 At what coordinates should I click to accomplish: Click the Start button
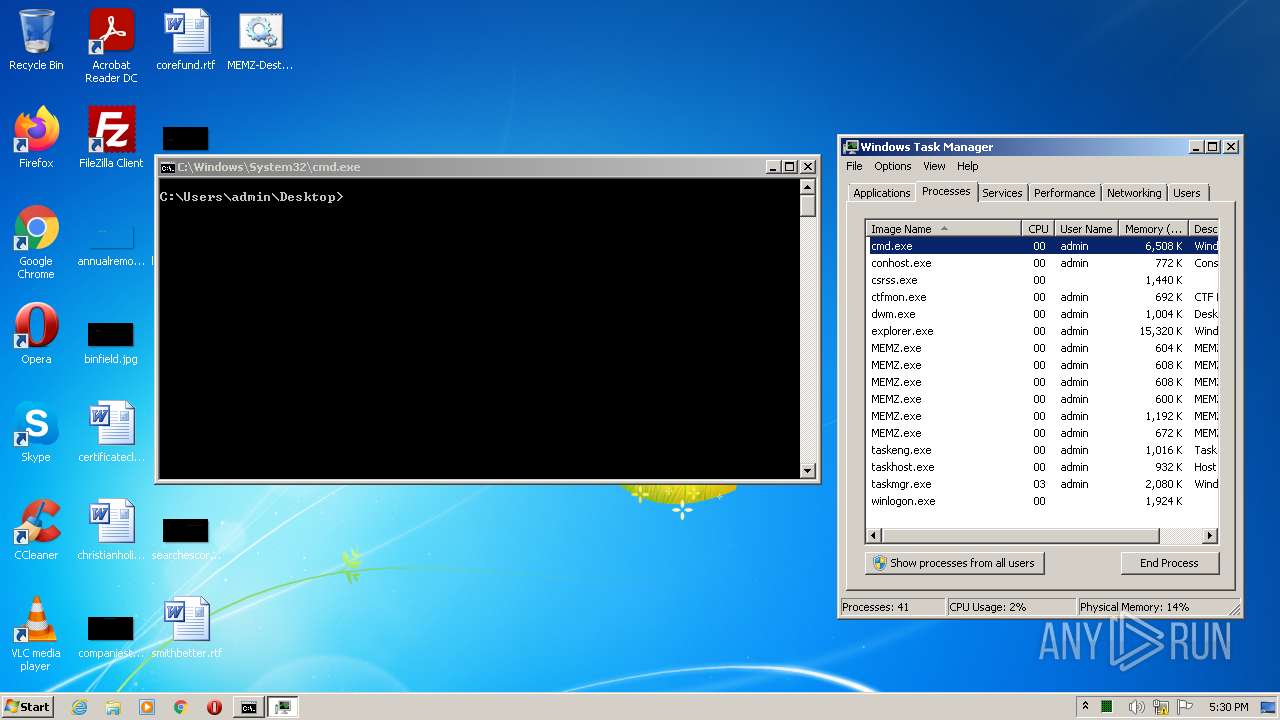(x=28, y=706)
